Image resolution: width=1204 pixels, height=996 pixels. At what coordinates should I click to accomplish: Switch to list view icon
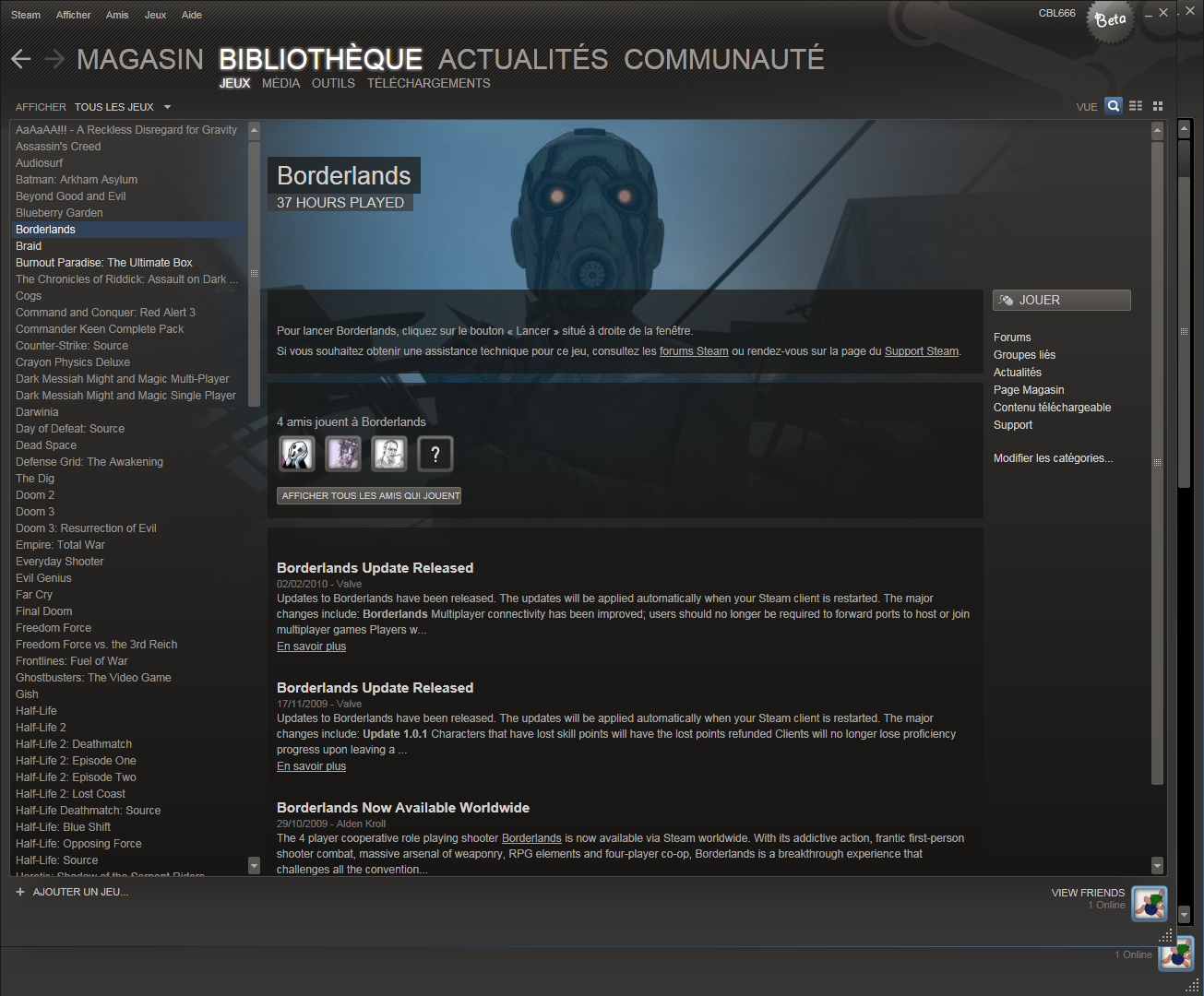(x=1136, y=106)
